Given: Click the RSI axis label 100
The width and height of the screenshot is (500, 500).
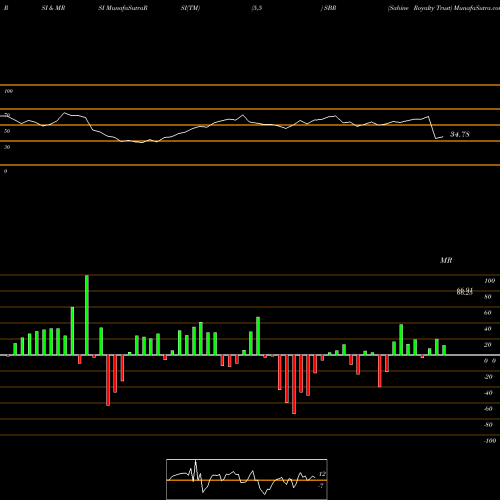Looking at the screenshot, I should (x=8, y=91).
